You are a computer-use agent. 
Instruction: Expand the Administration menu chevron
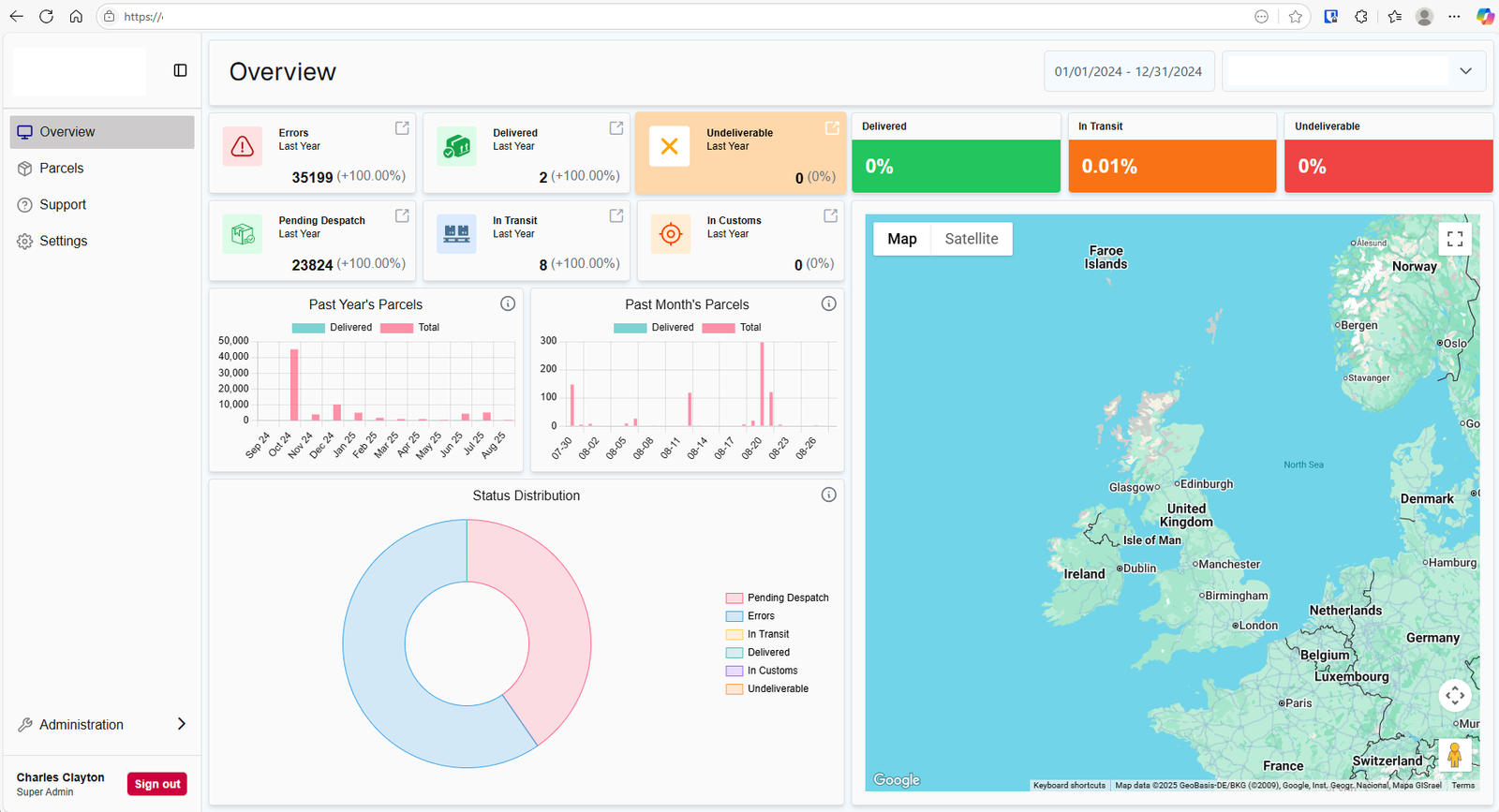(182, 724)
